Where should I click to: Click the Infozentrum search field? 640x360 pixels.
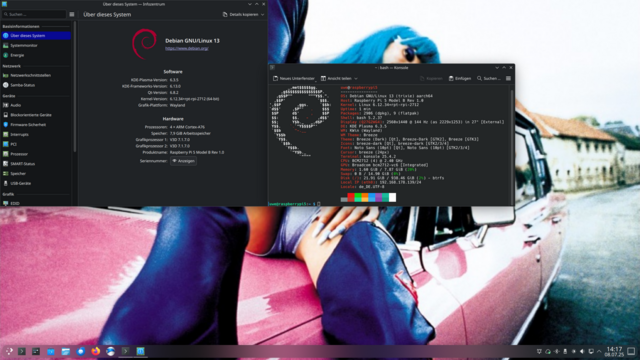[34, 14]
